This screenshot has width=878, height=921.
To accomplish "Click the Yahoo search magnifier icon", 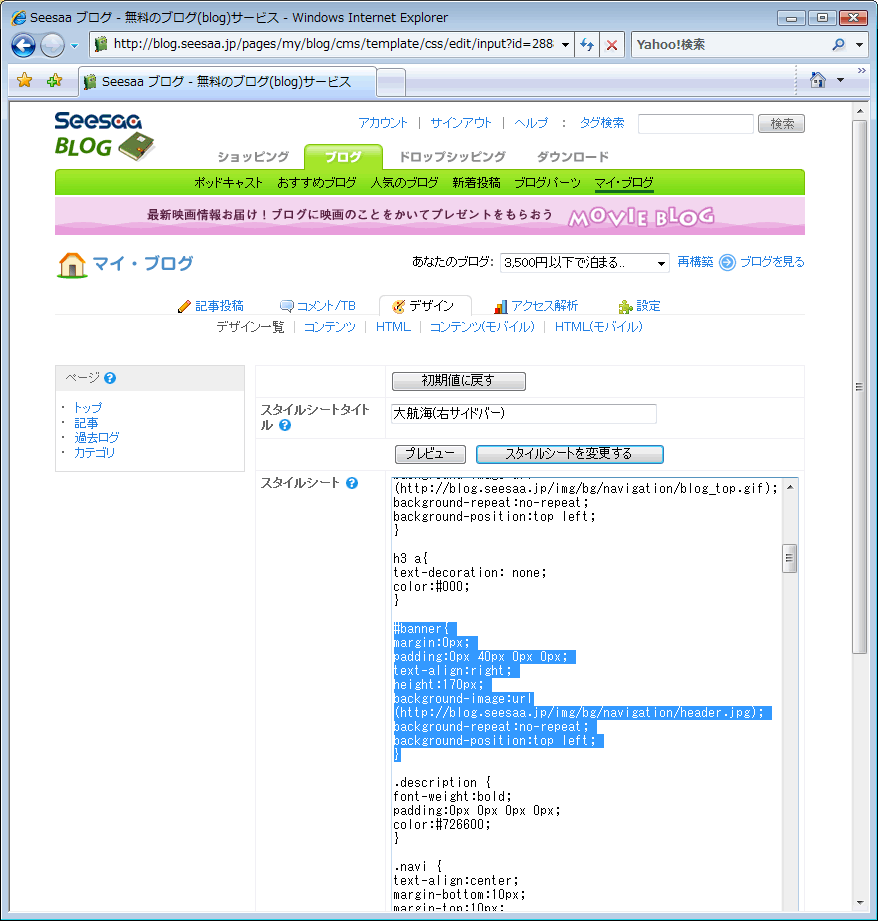I will tap(838, 45).
